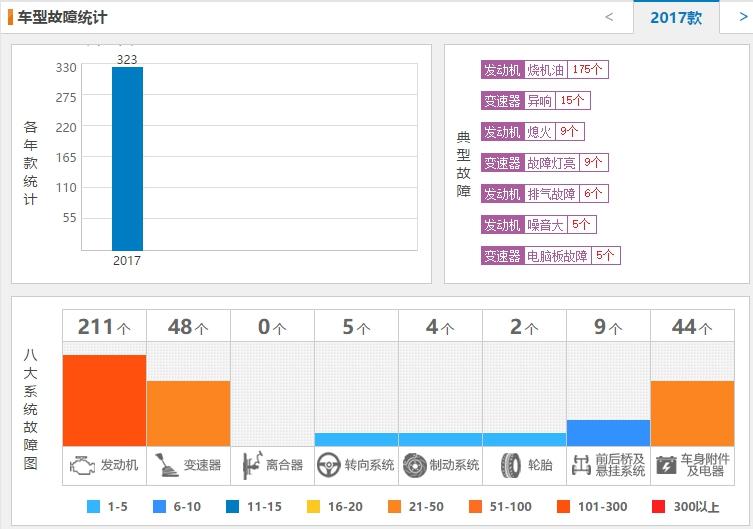
Task: Go to previous model year arrow
Action: (609, 17)
